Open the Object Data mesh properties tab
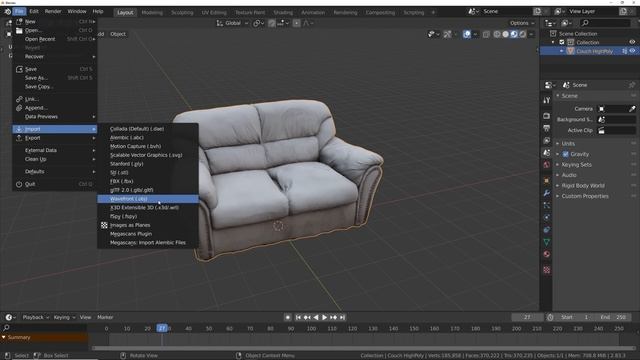 pyautogui.click(x=547, y=242)
